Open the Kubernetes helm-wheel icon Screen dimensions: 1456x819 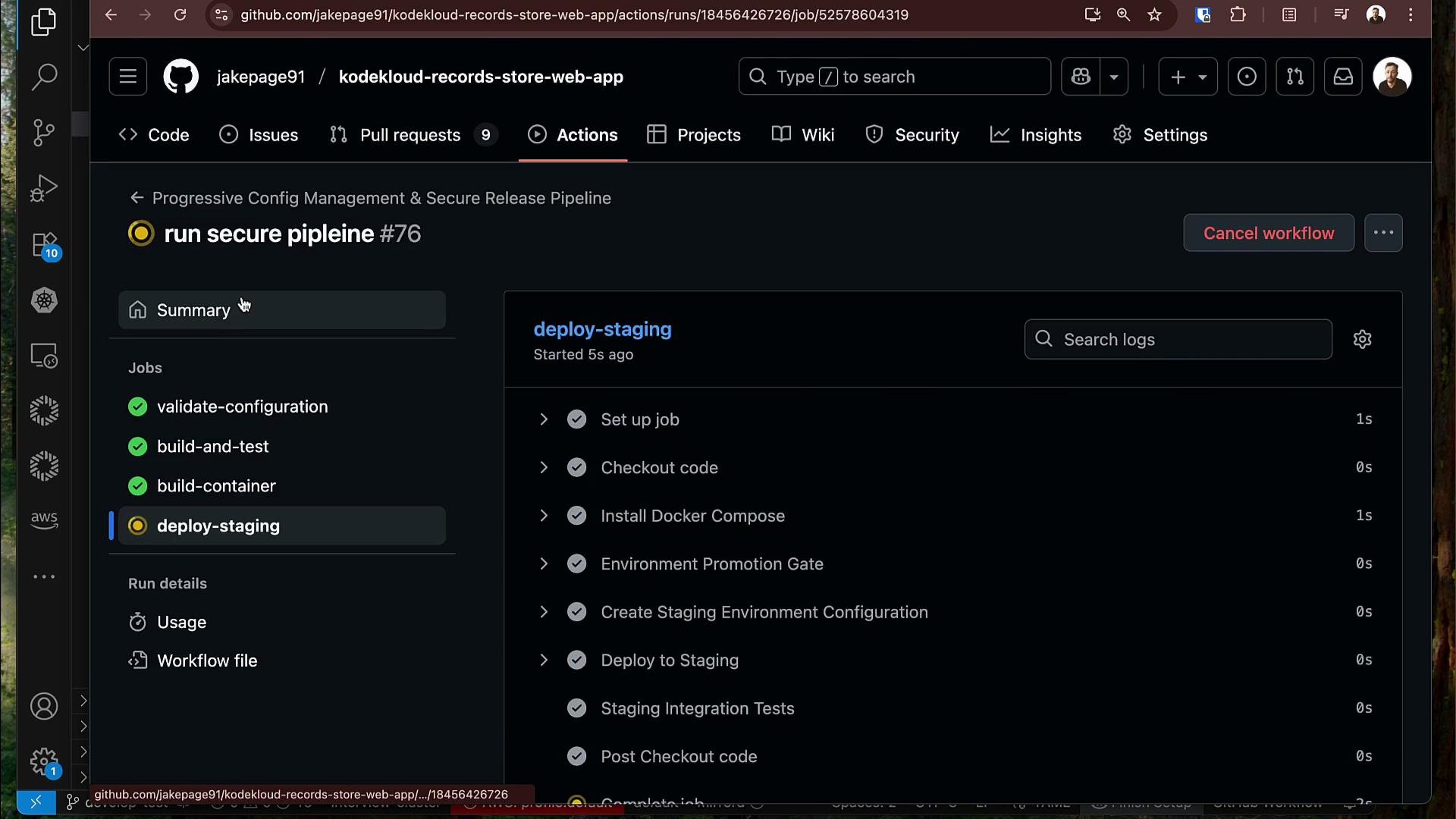coord(44,300)
